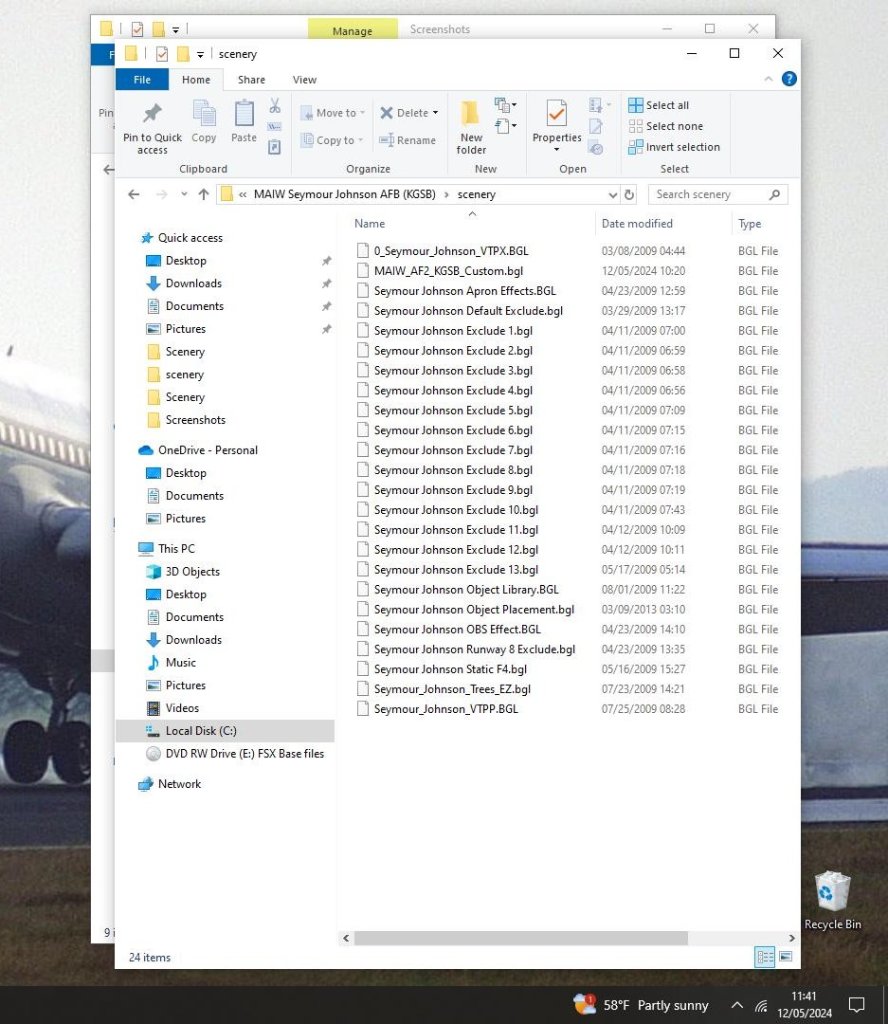Image resolution: width=888 pixels, height=1024 pixels.
Task: Click the Help question mark icon
Action: point(789,79)
